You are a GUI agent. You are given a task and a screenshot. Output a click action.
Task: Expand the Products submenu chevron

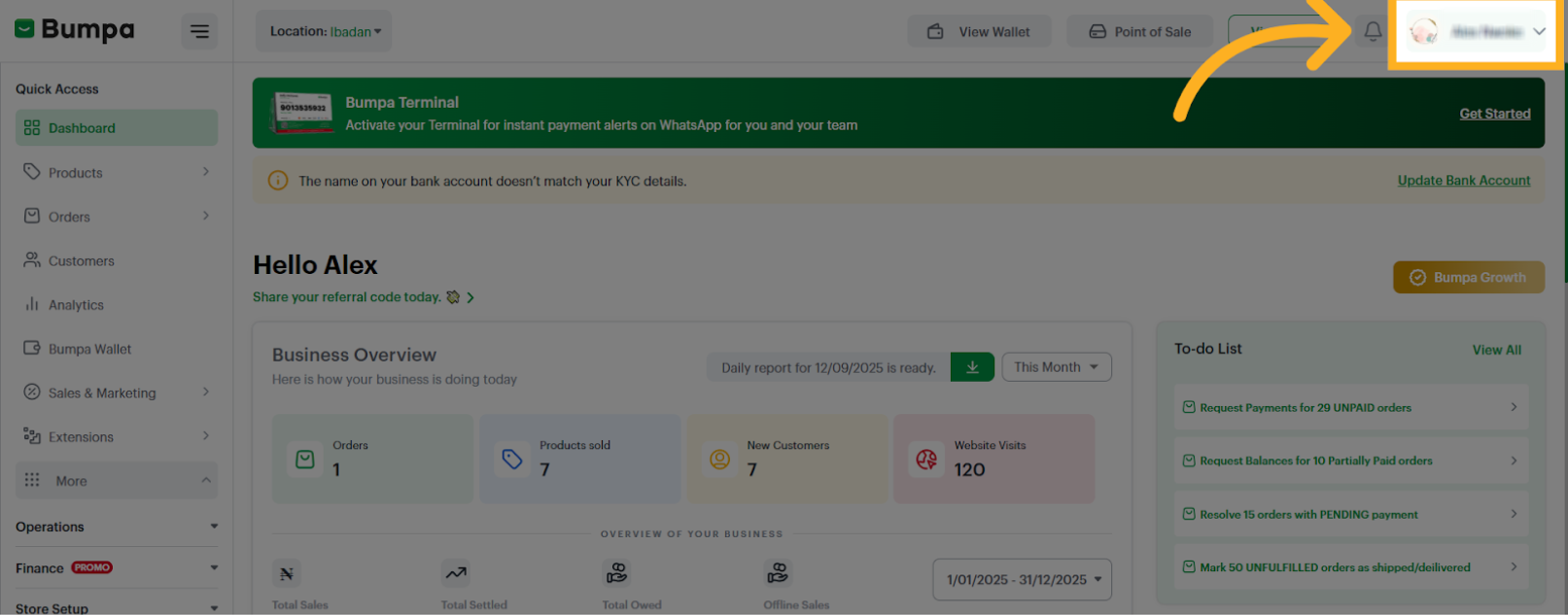206,172
